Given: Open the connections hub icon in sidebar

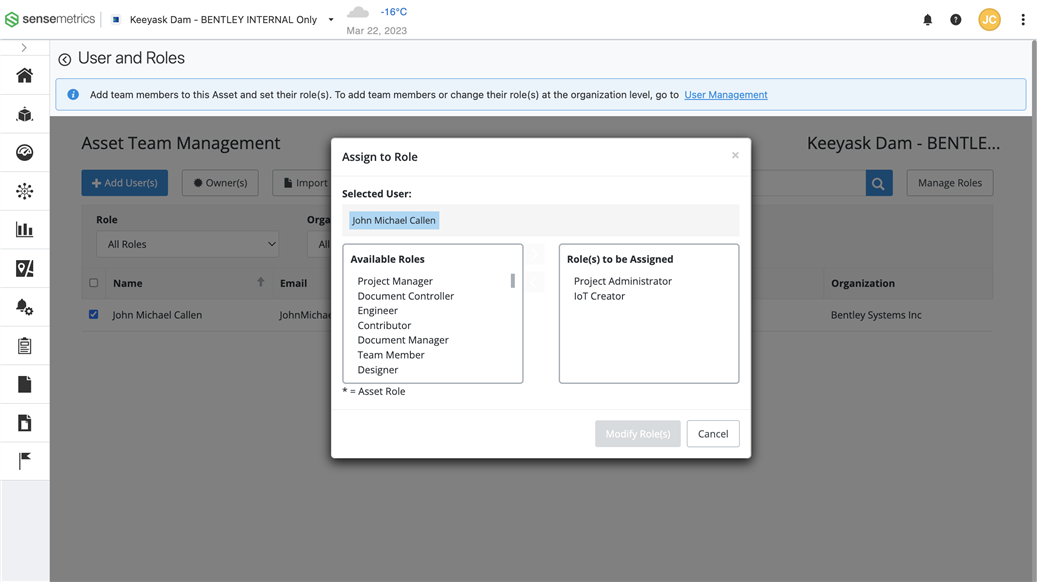Looking at the screenshot, I should (x=25, y=189).
